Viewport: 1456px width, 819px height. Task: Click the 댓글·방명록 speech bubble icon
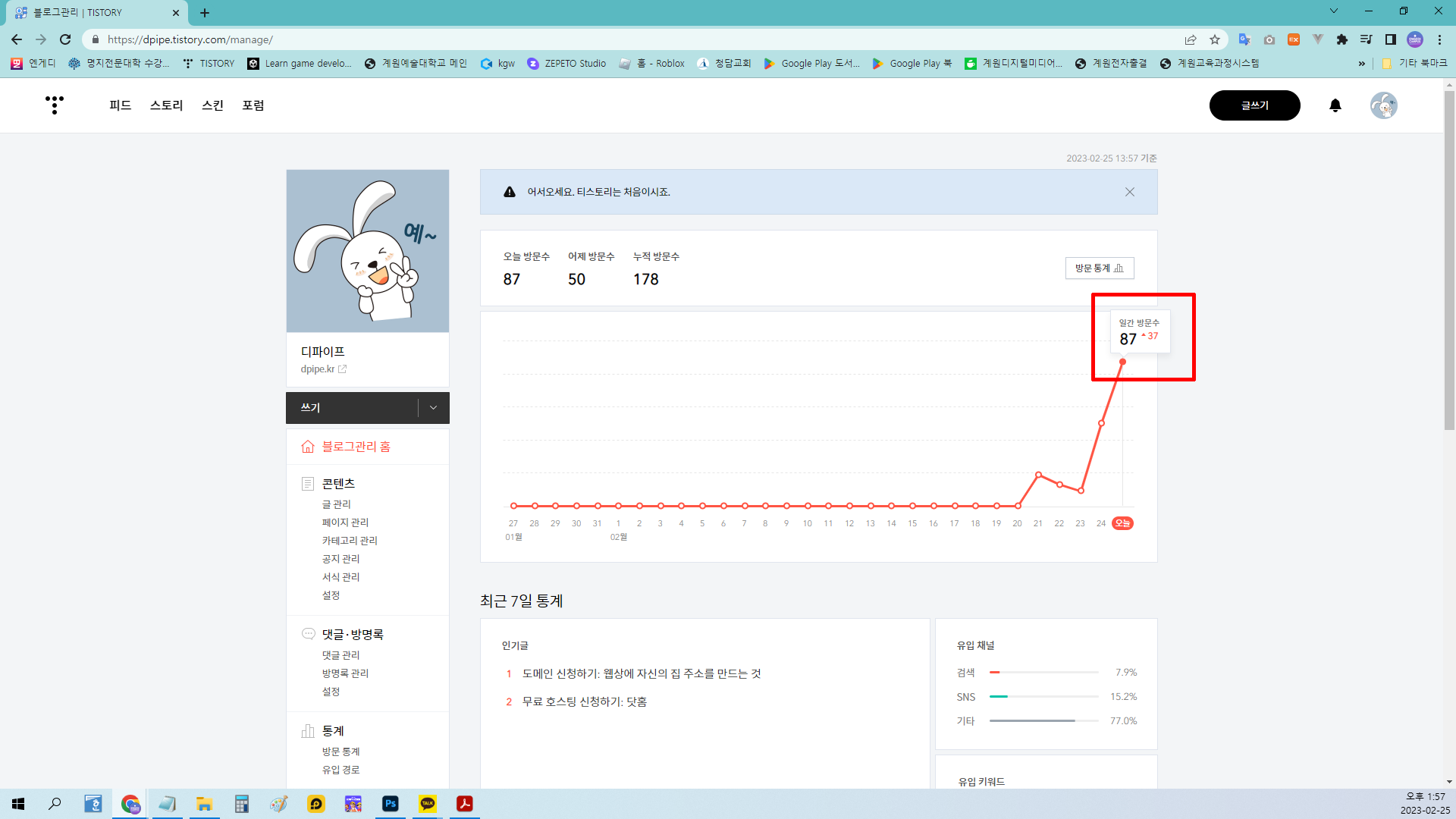point(308,634)
